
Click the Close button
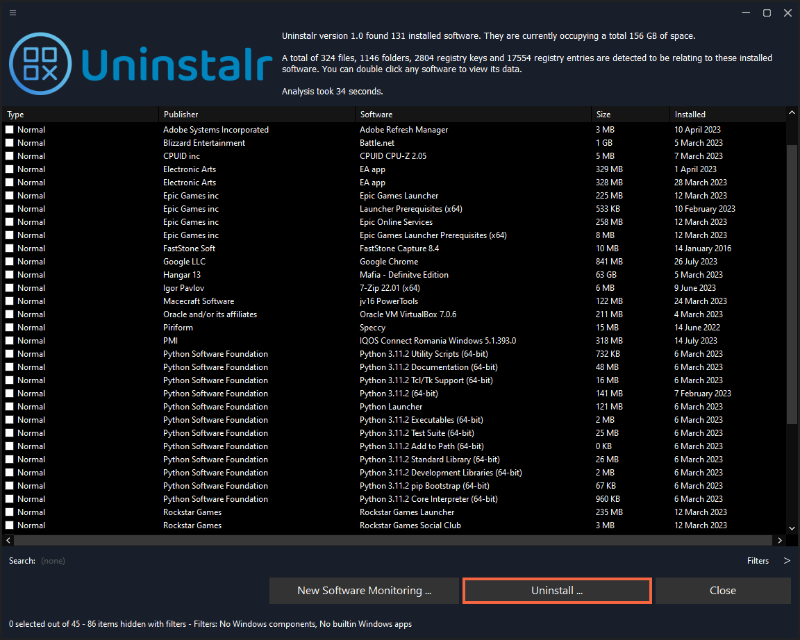point(722,590)
